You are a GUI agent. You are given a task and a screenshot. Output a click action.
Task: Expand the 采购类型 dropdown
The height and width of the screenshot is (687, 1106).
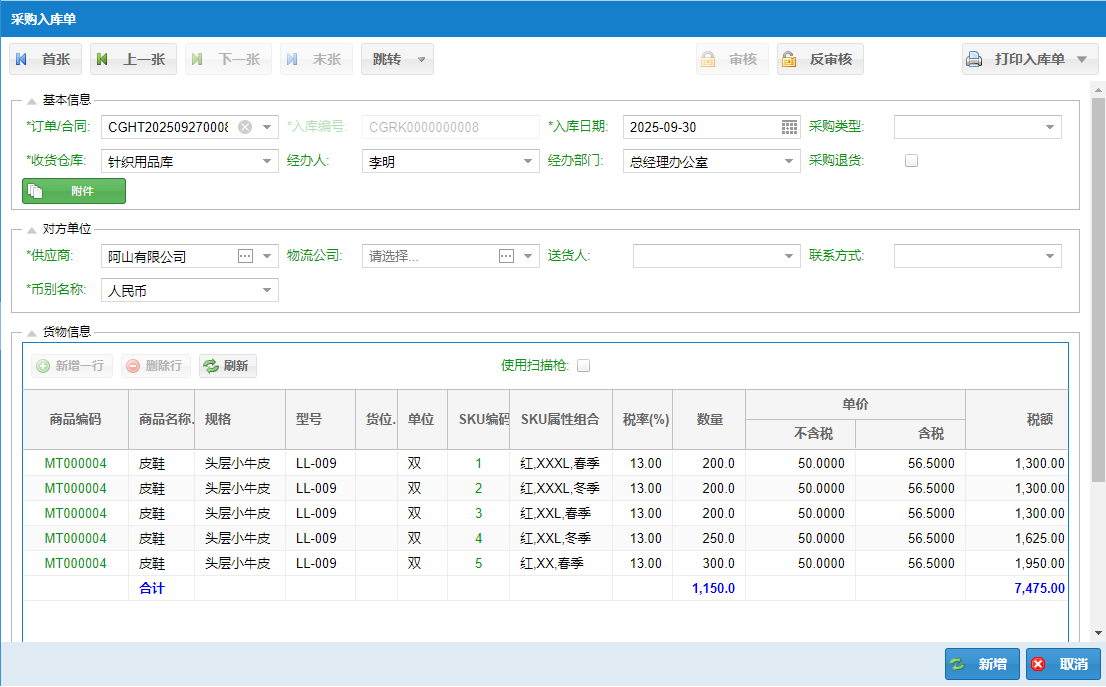(x=1050, y=127)
